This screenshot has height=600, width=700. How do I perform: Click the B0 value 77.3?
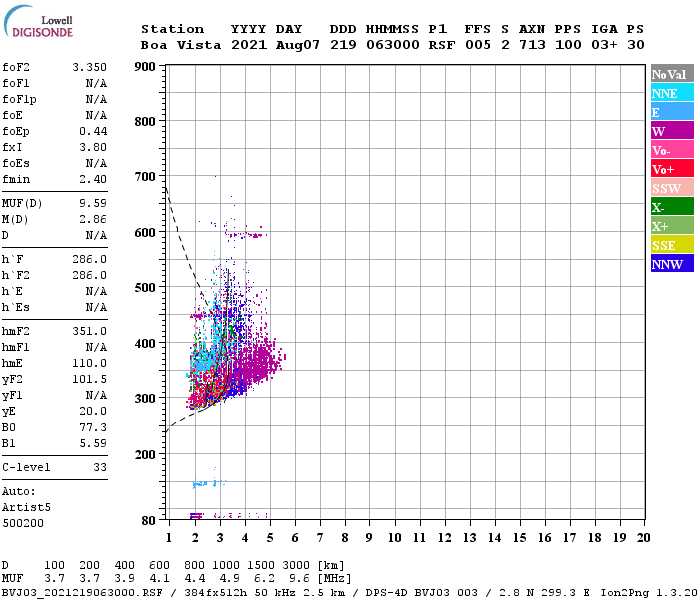click(x=93, y=428)
